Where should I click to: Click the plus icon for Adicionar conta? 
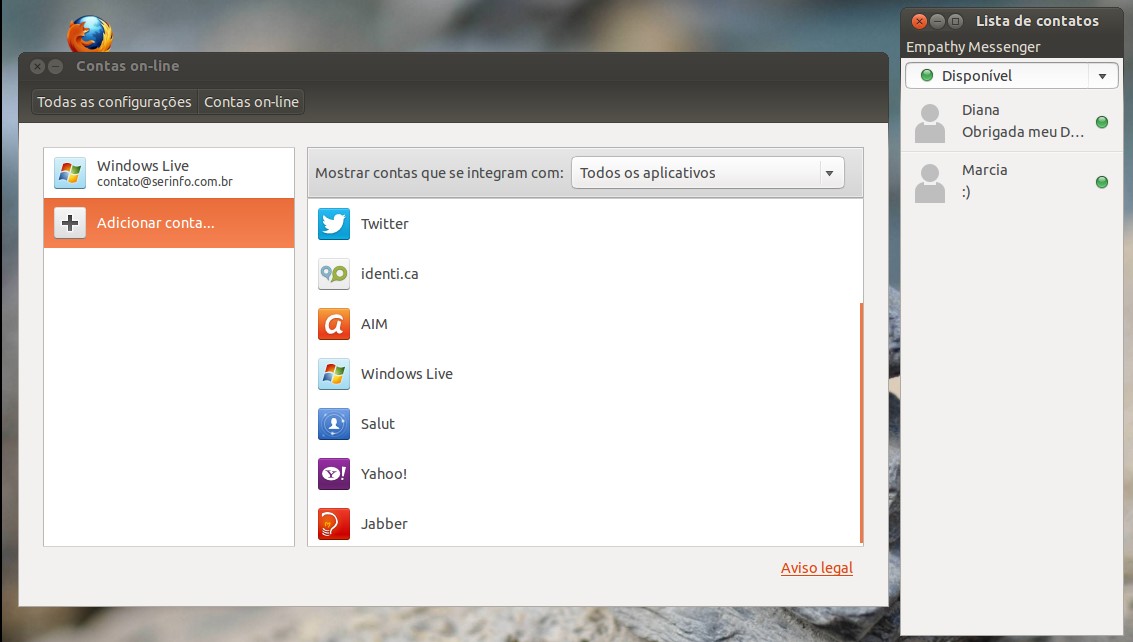tap(70, 223)
